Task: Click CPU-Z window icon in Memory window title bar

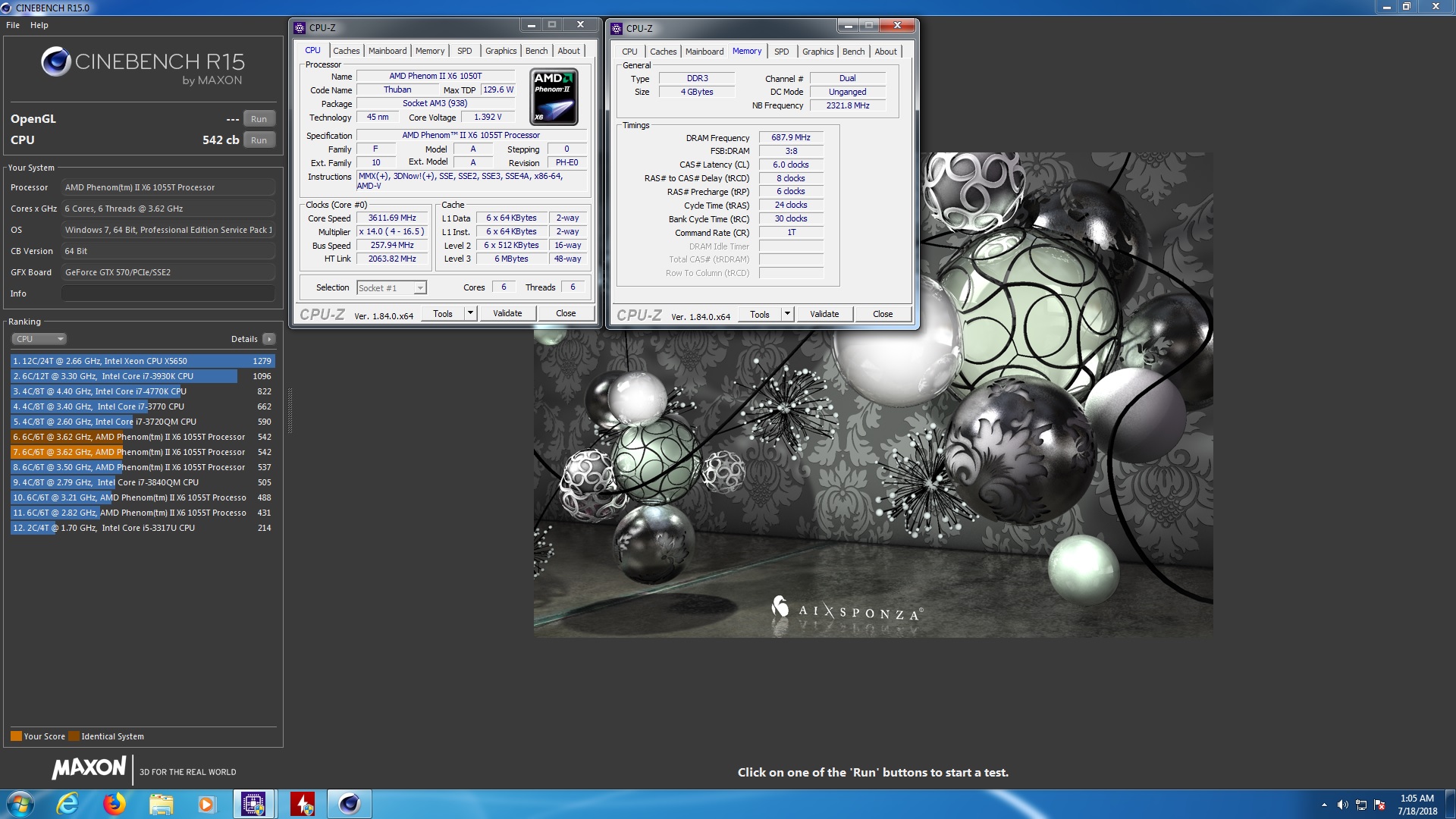Action: pos(617,28)
